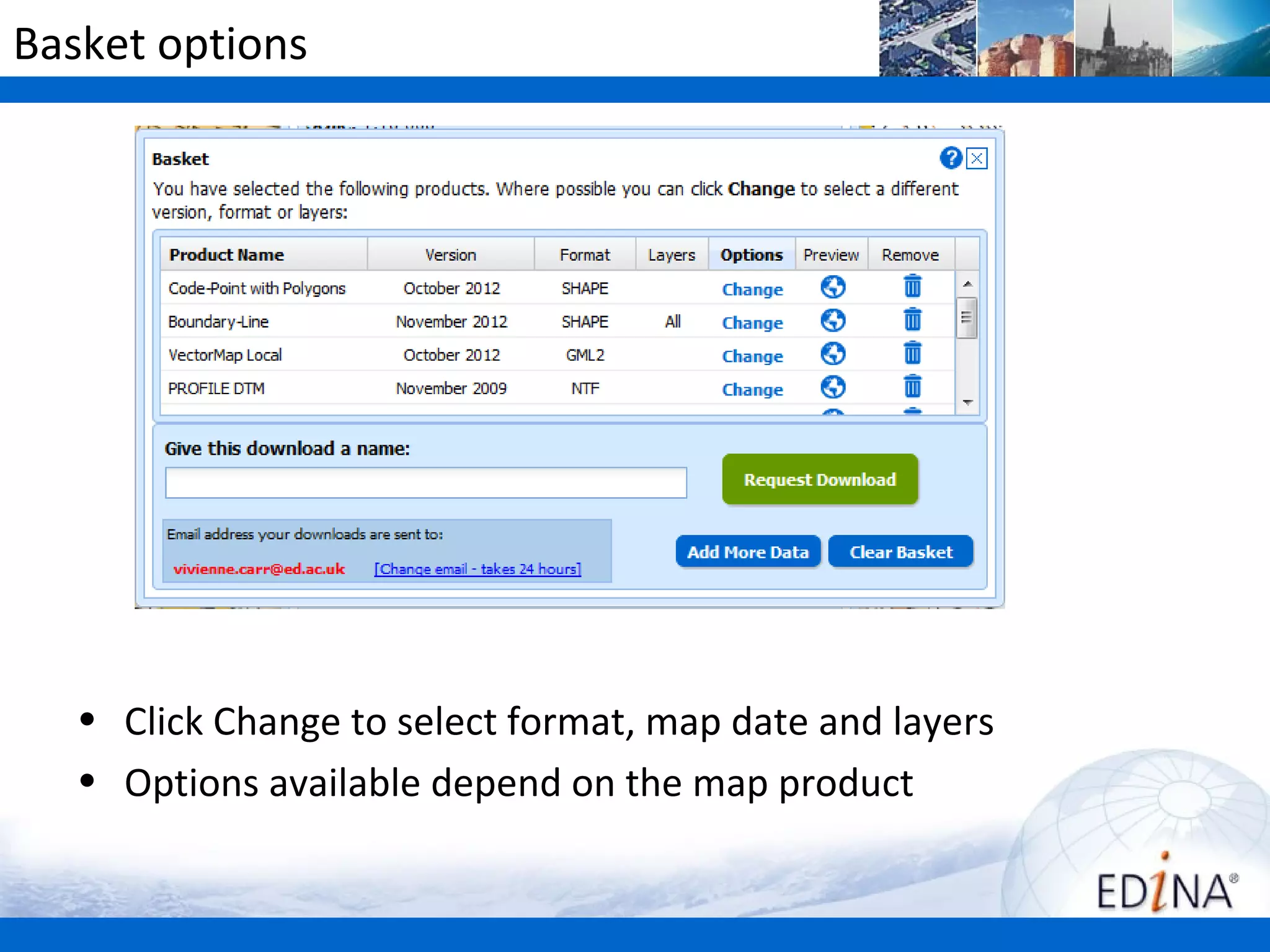
Task: Select the VectorMap Local product name
Action: 225,355
